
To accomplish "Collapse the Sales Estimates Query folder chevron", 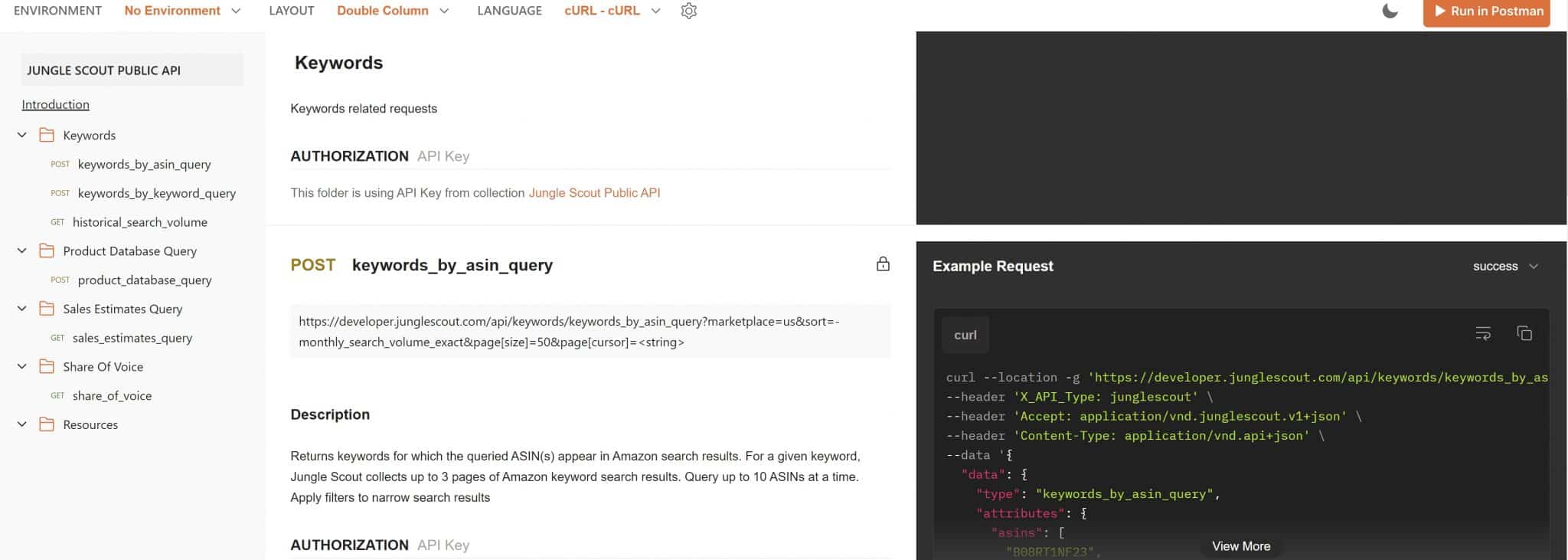I will tap(22, 309).
